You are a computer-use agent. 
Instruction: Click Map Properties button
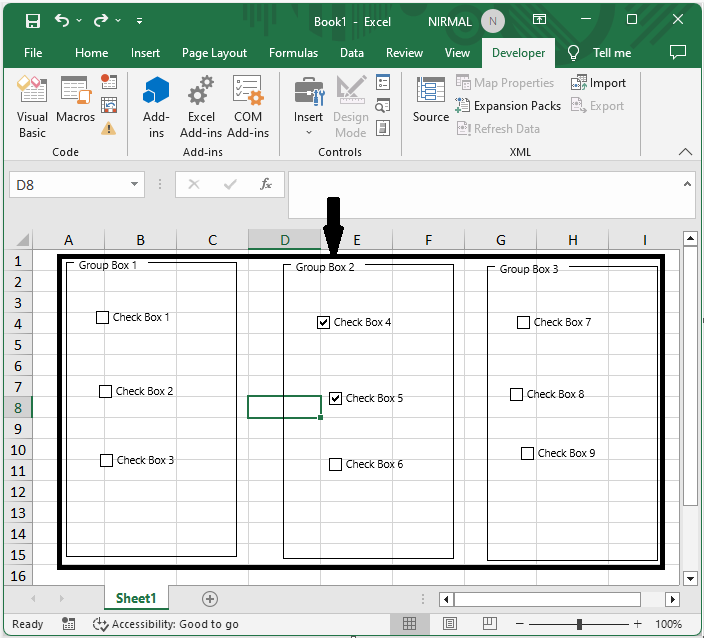pyautogui.click(x=505, y=83)
